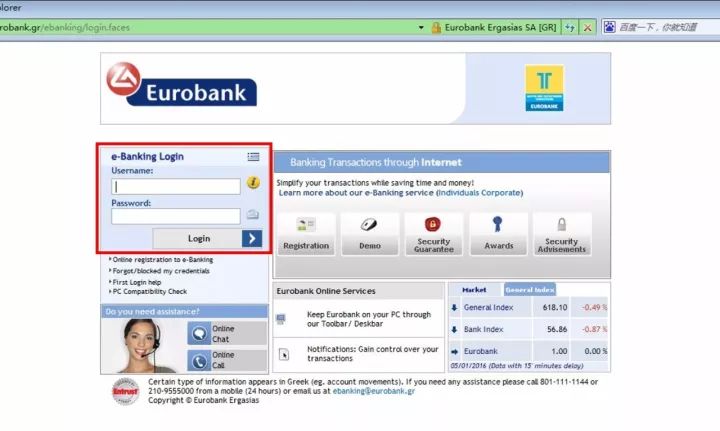Image resolution: width=720 pixels, height=431 pixels.
Task: Click the Toolbar/Deskbar computer icon
Action: (281, 319)
